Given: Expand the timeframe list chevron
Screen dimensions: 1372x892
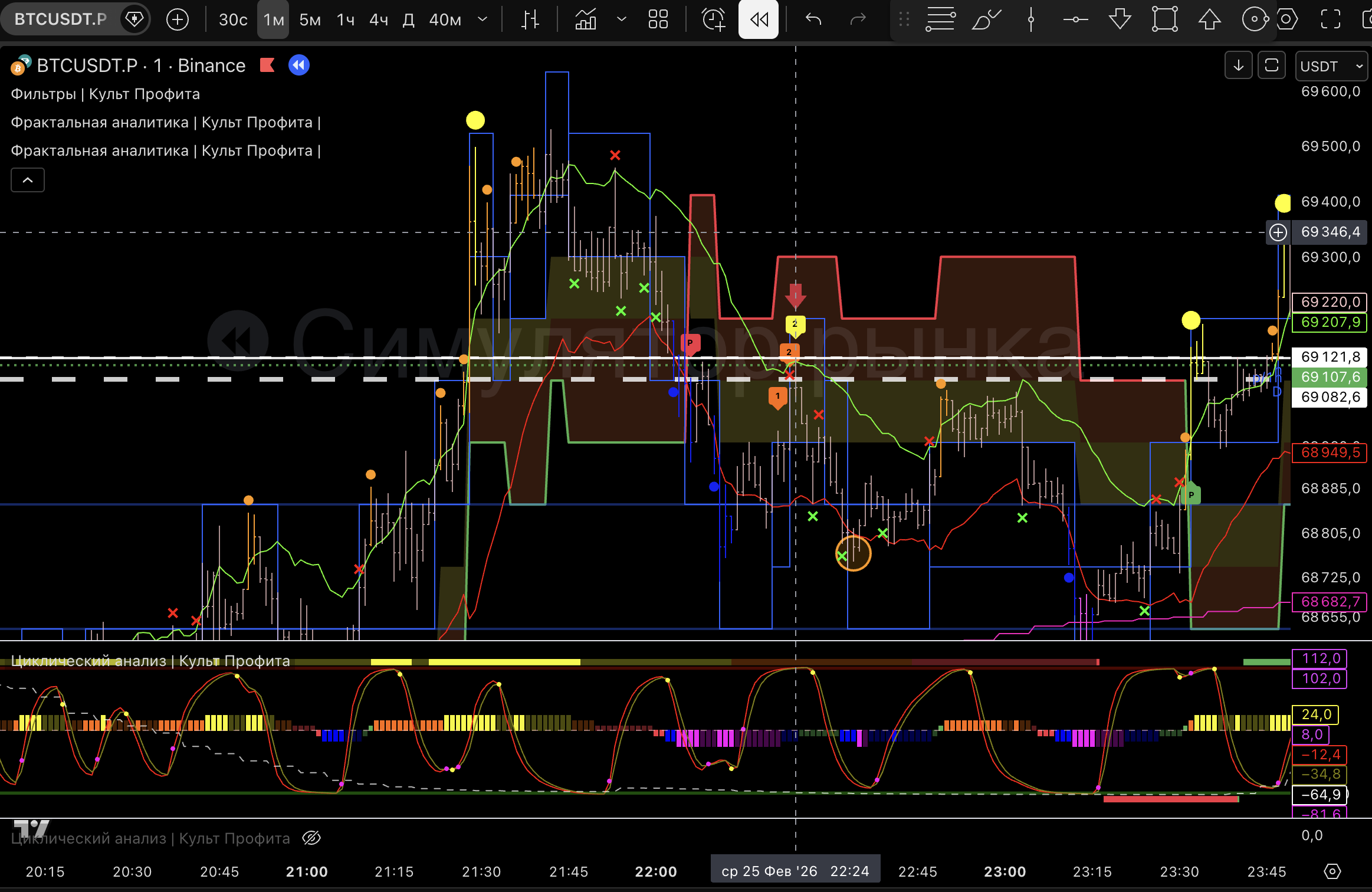Looking at the screenshot, I should pos(483,19).
